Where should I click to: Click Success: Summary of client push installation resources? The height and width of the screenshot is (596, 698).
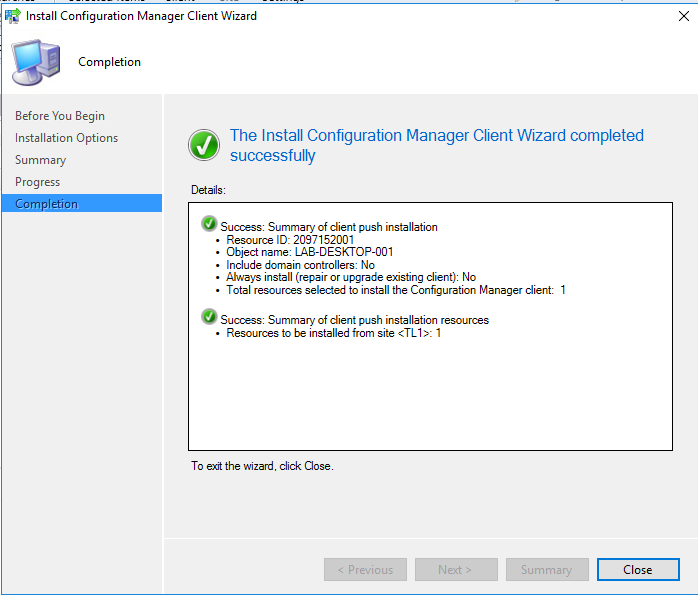(354, 320)
